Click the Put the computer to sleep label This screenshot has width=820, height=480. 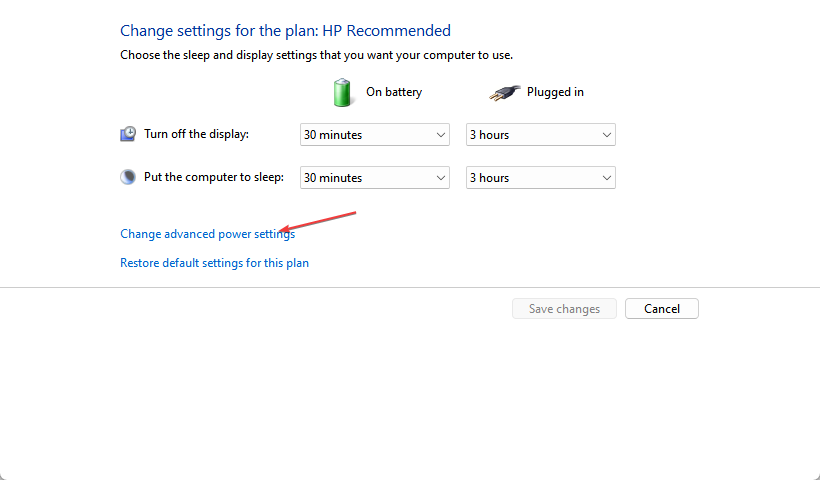click(214, 177)
